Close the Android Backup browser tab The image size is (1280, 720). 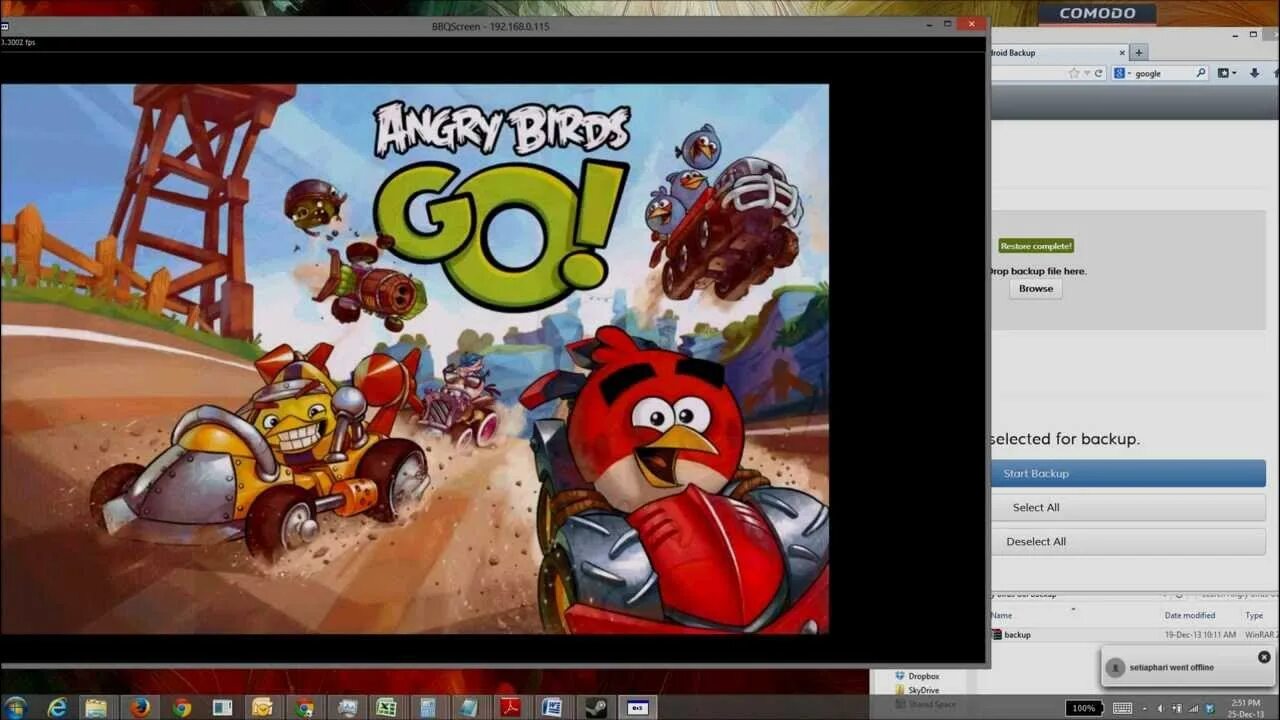[1122, 52]
